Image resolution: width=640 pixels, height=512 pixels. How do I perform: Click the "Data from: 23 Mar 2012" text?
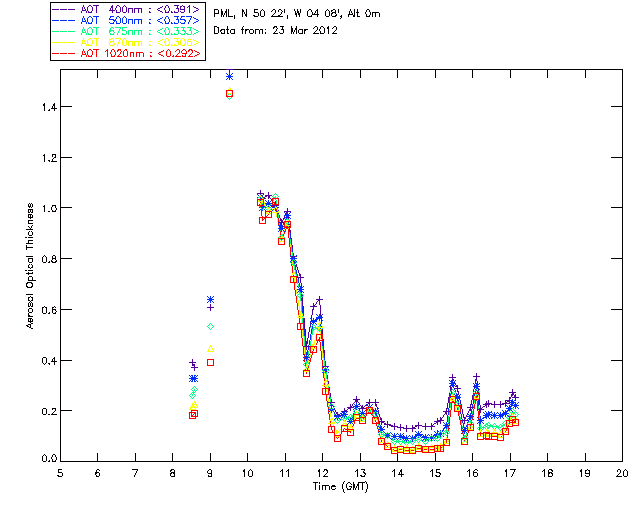tap(276, 30)
